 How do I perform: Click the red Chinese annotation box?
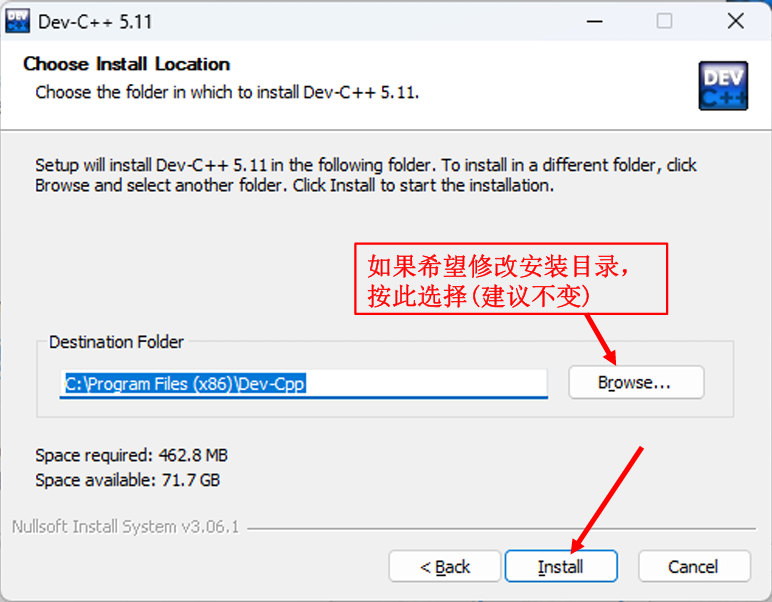(x=510, y=280)
